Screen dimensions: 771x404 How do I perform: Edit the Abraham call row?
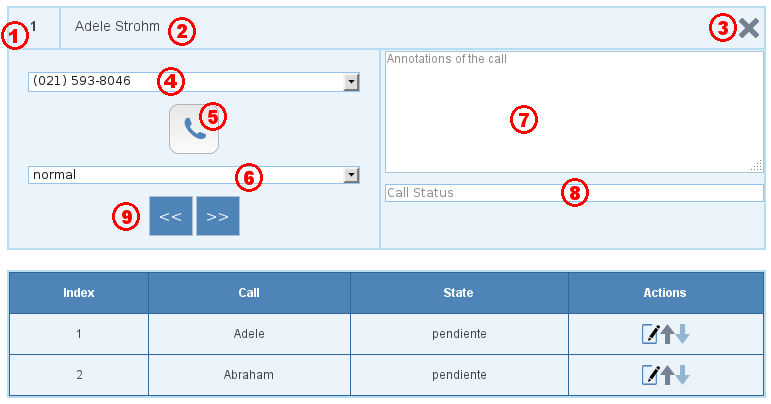click(x=650, y=375)
